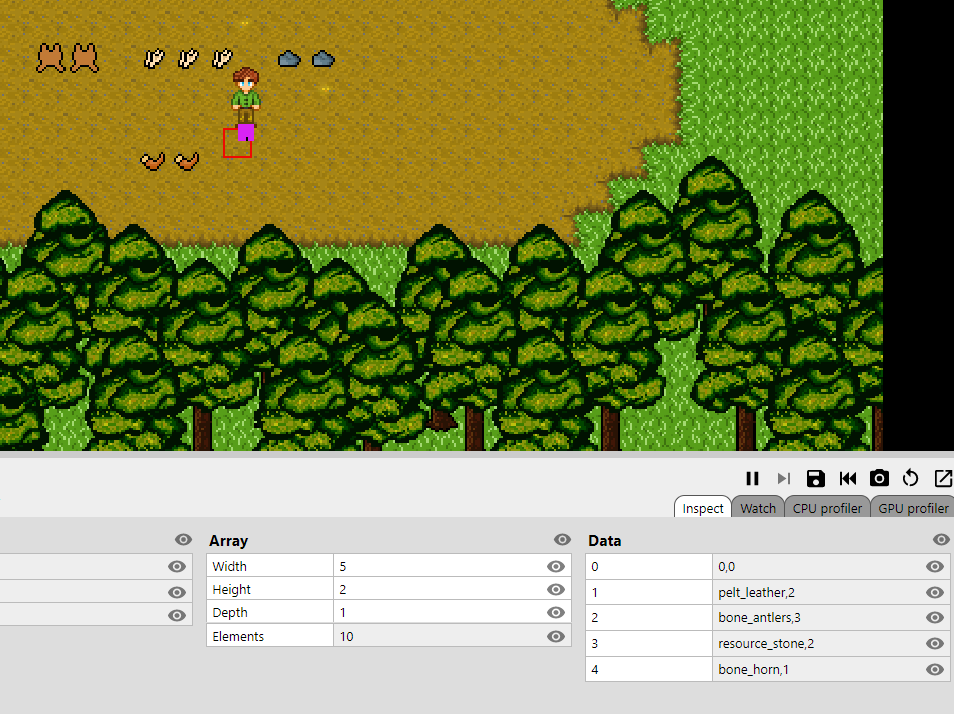Toggle watch eye for Elements row
The height and width of the screenshot is (714, 954).
[555, 636]
